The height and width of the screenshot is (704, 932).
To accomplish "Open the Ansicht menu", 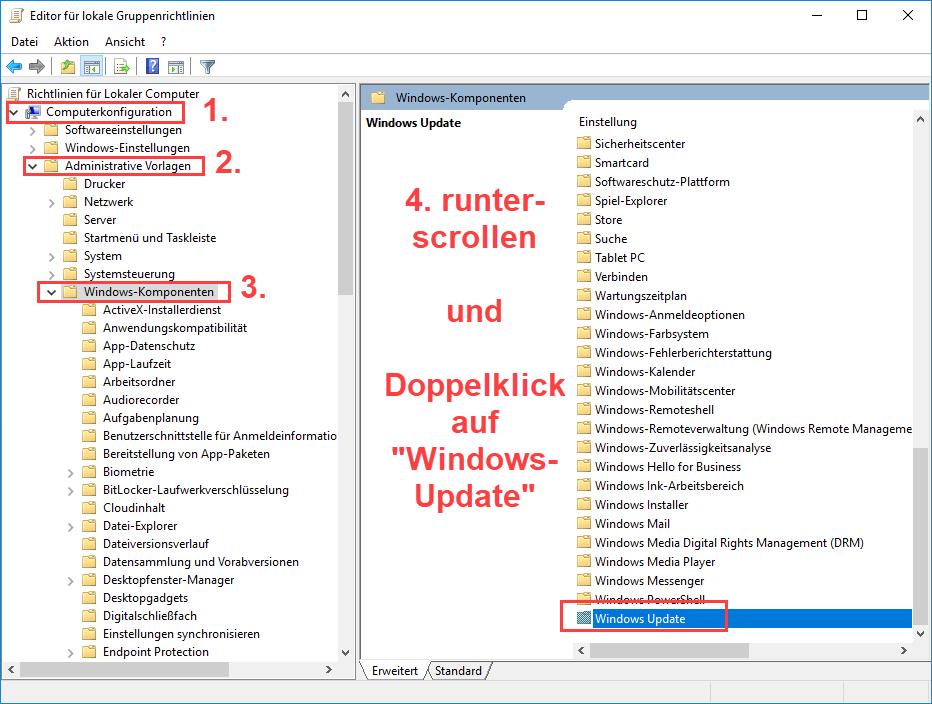I will [x=125, y=42].
